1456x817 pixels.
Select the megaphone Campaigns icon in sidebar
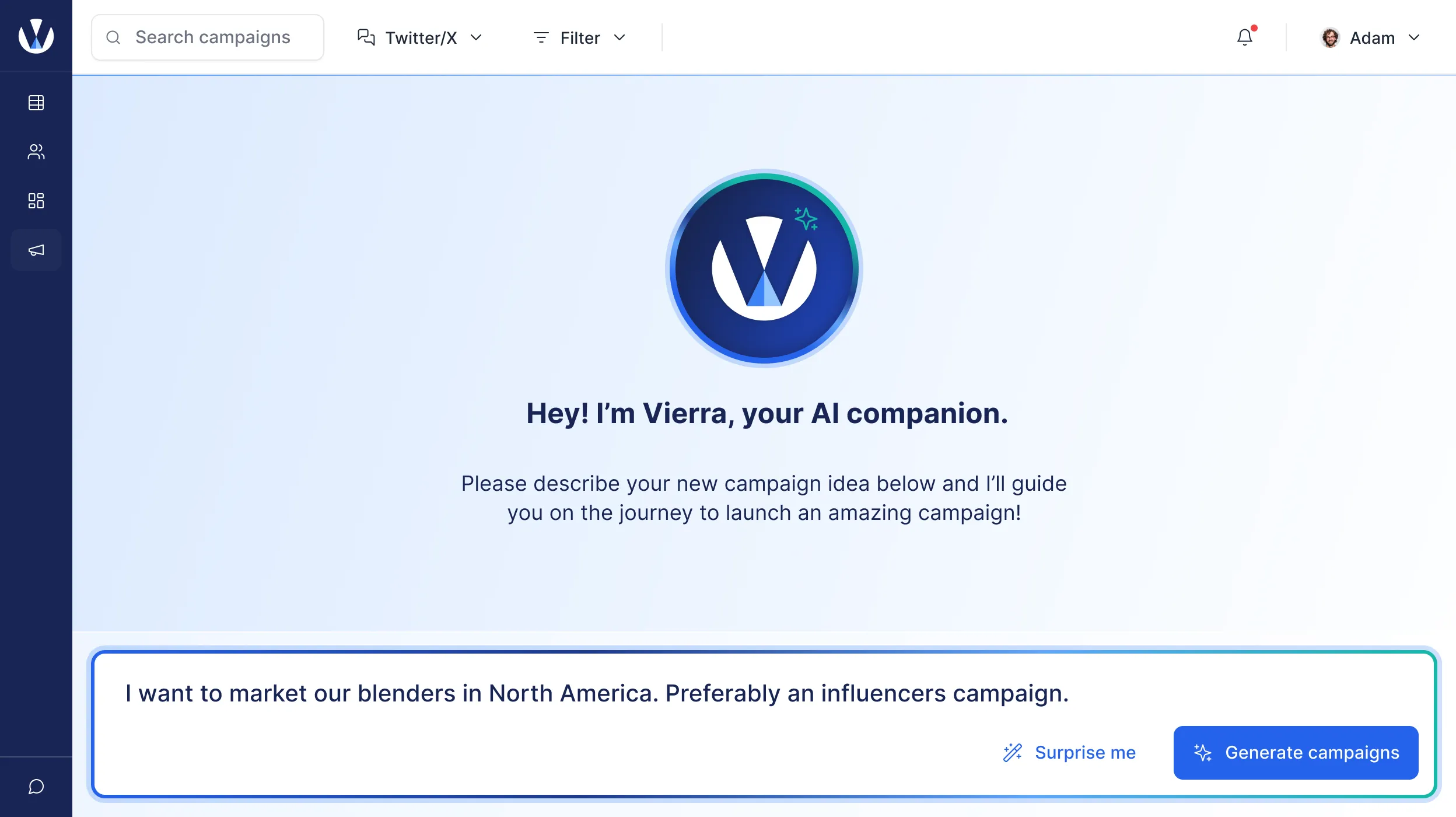pos(36,250)
